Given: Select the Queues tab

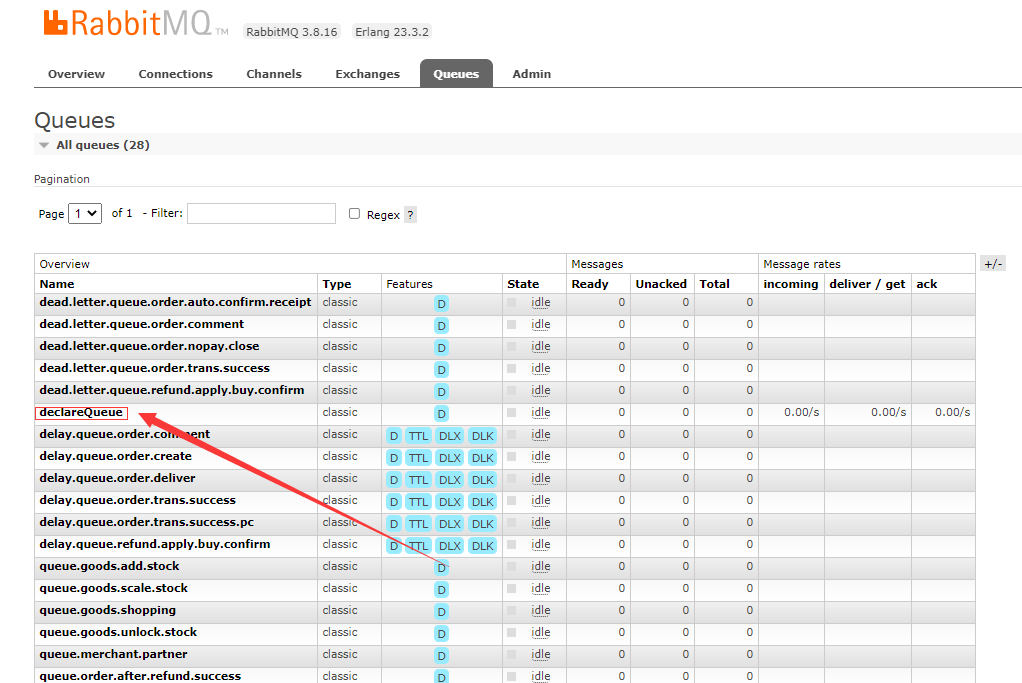Looking at the screenshot, I should 456,74.
